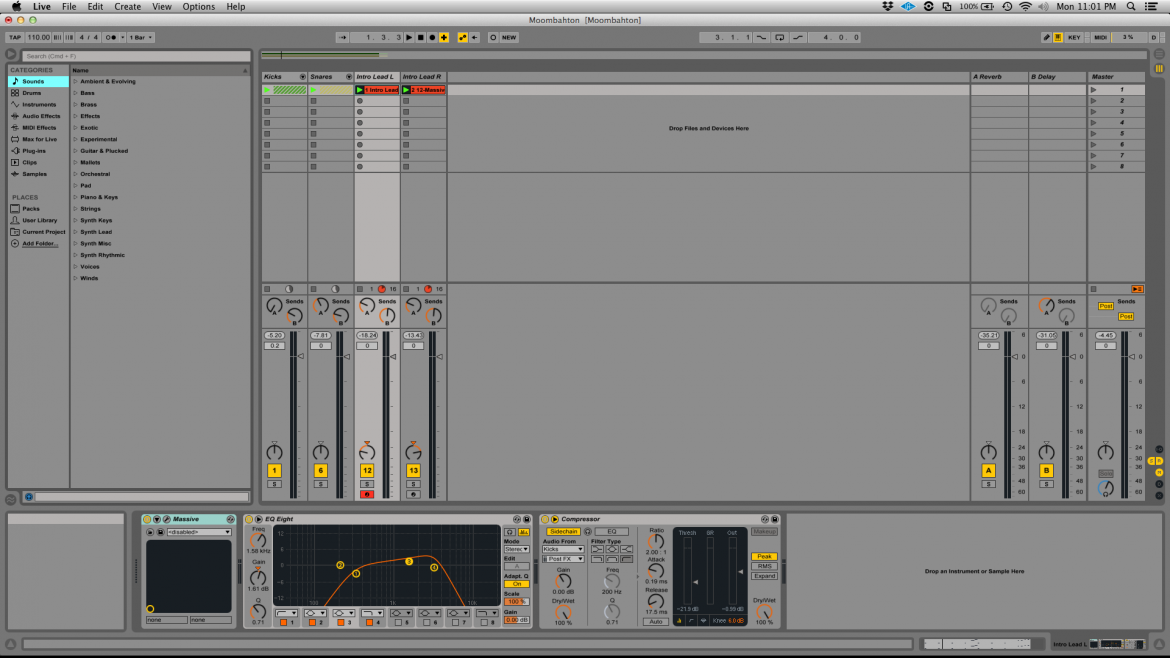The height and width of the screenshot is (658, 1170).
Task: Toggle the Massive device activator
Action: point(147,519)
